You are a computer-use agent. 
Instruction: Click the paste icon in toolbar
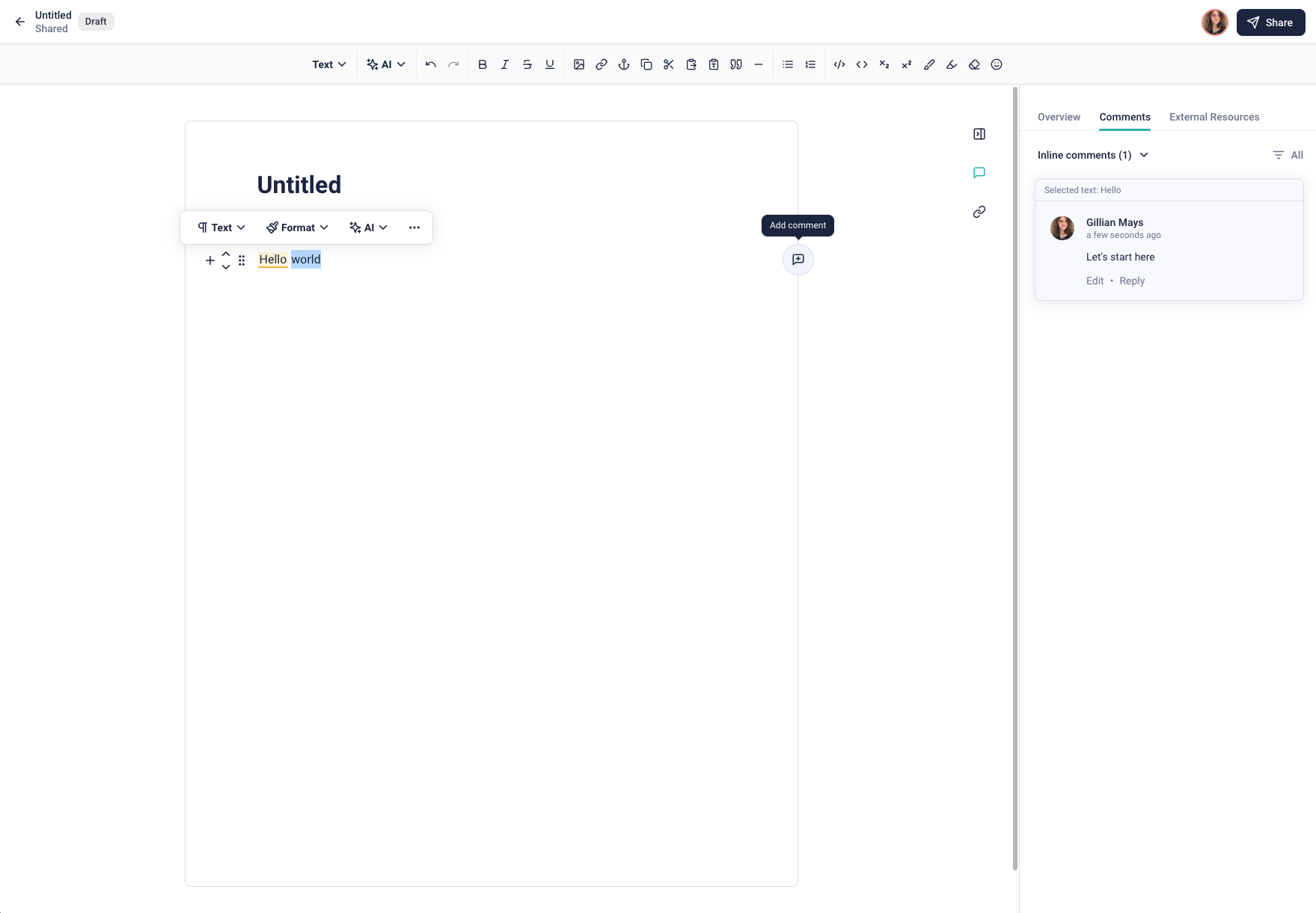tap(691, 64)
